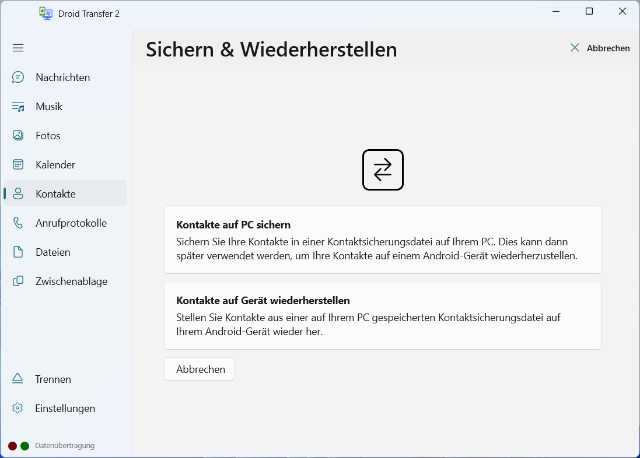Click the Dateien document icon
Image resolution: width=640 pixels, height=458 pixels.
click(18, 252)
